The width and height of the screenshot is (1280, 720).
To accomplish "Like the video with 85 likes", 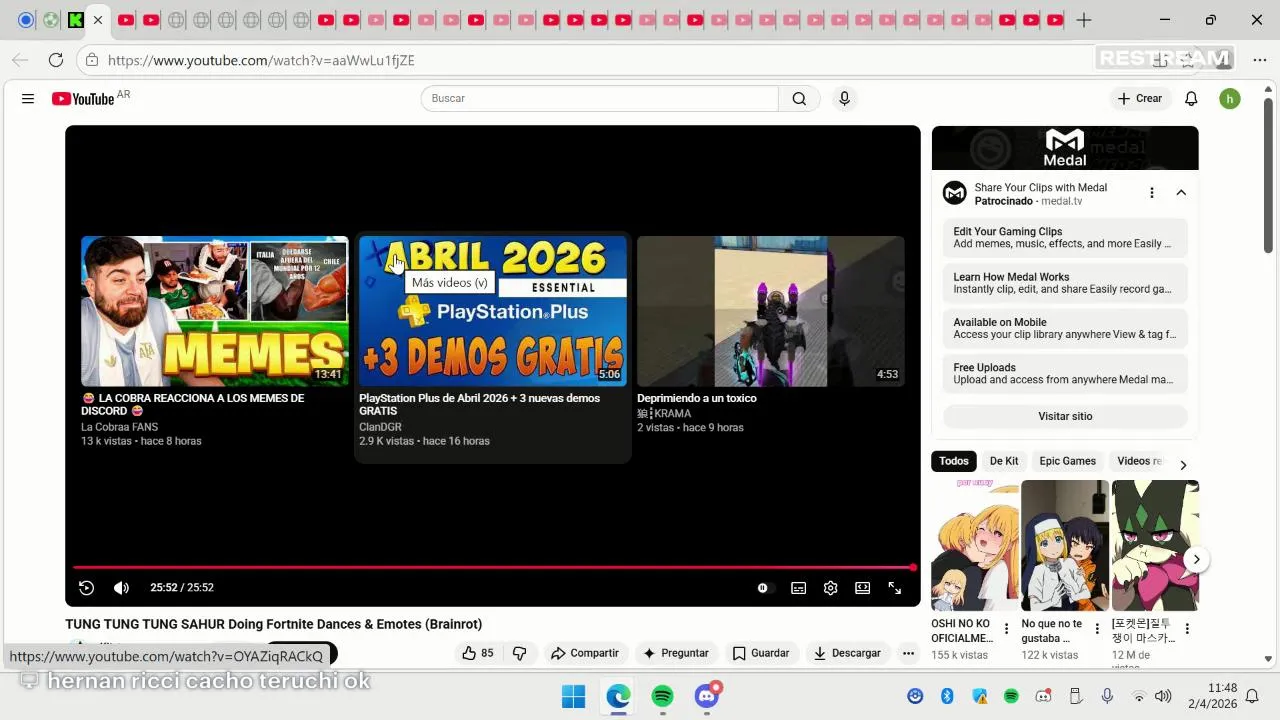I will (478, 653).
